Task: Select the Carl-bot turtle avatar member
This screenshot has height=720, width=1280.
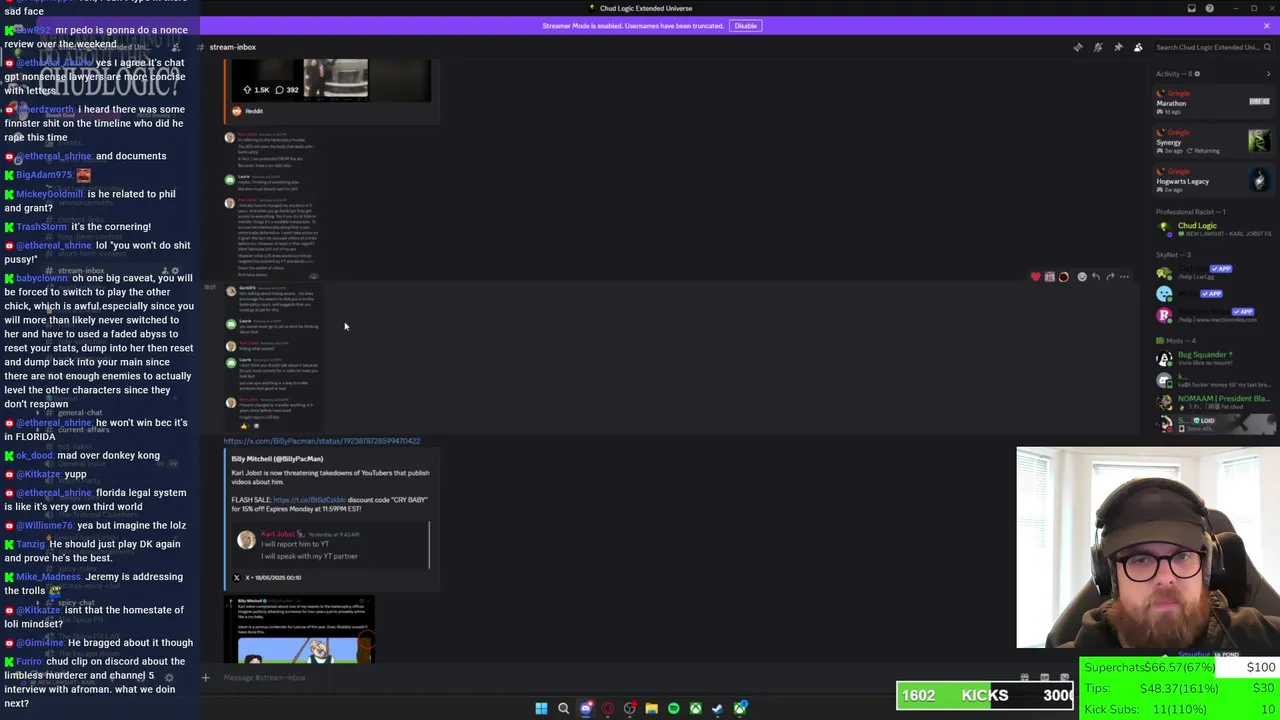Action: [x=1164, y=273]
